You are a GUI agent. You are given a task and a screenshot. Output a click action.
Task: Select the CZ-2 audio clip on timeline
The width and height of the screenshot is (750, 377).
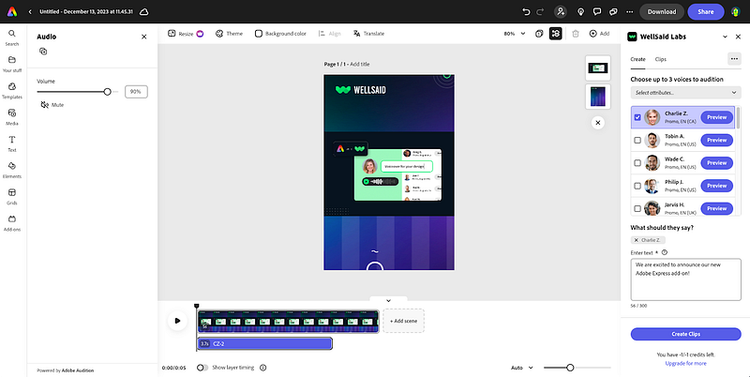(x=265, y=344)
